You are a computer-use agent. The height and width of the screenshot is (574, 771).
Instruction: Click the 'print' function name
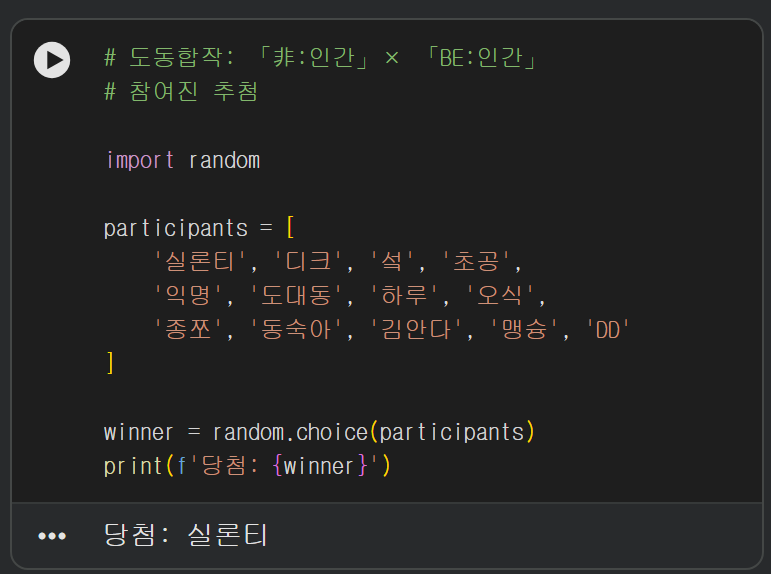point(133,466)
